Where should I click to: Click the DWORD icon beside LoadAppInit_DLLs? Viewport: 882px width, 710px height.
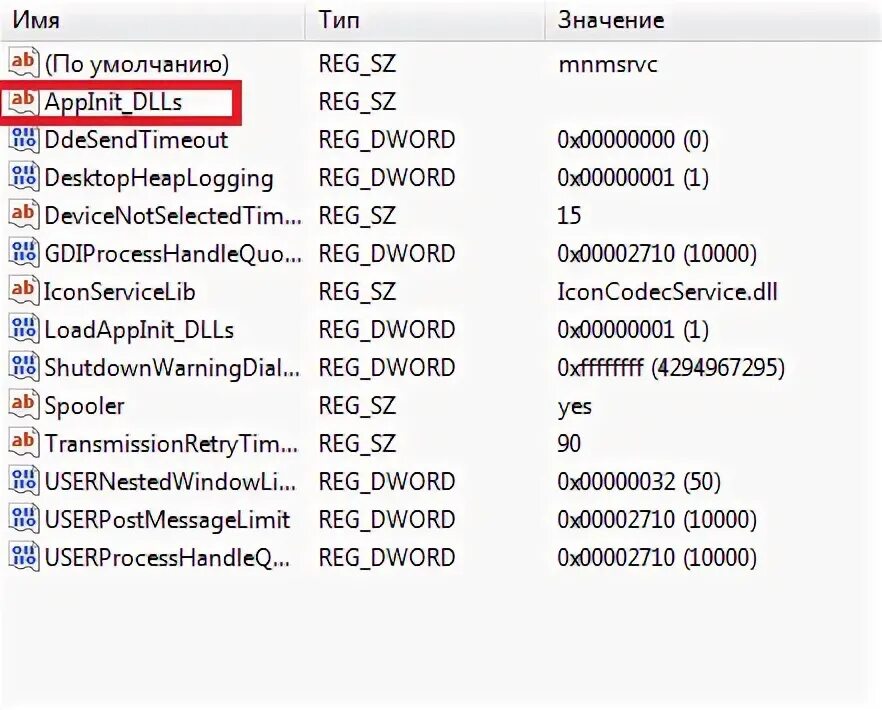click(x=23, y=329)
